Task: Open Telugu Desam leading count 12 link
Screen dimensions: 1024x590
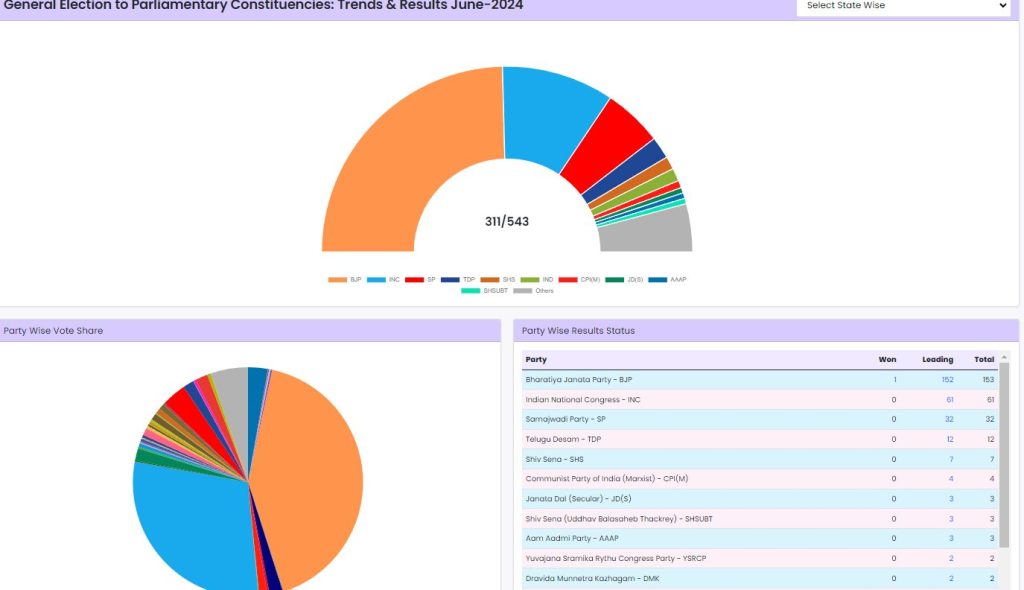Action: click(949, 439)
